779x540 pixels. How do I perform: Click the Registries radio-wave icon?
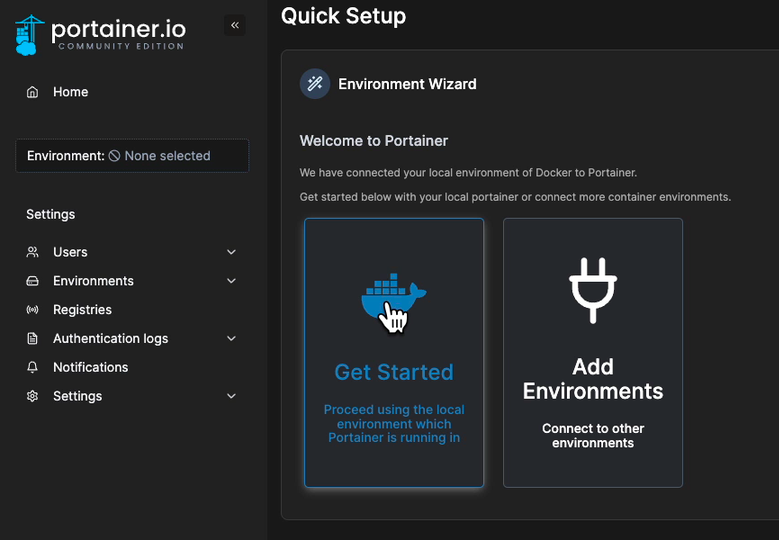32,310
